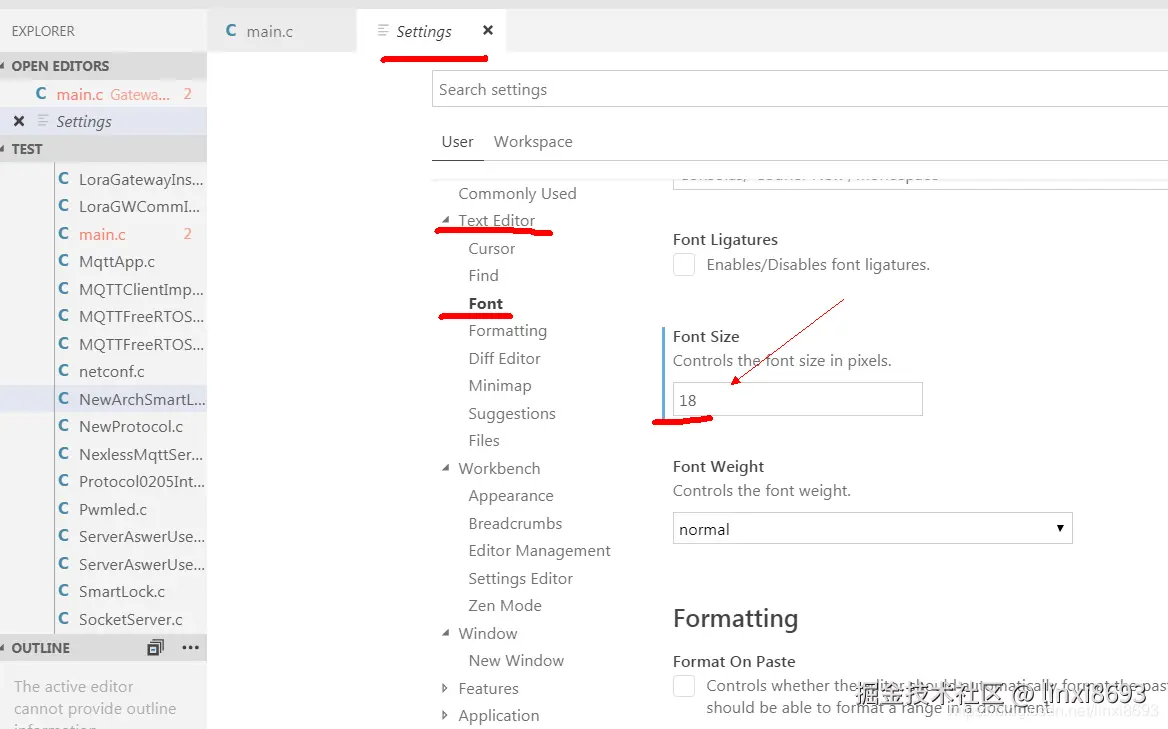The width and height of the screenshot is (1168, 729).
Task: Click the C file icon beside main.c tab
Action: pos(231,31)
